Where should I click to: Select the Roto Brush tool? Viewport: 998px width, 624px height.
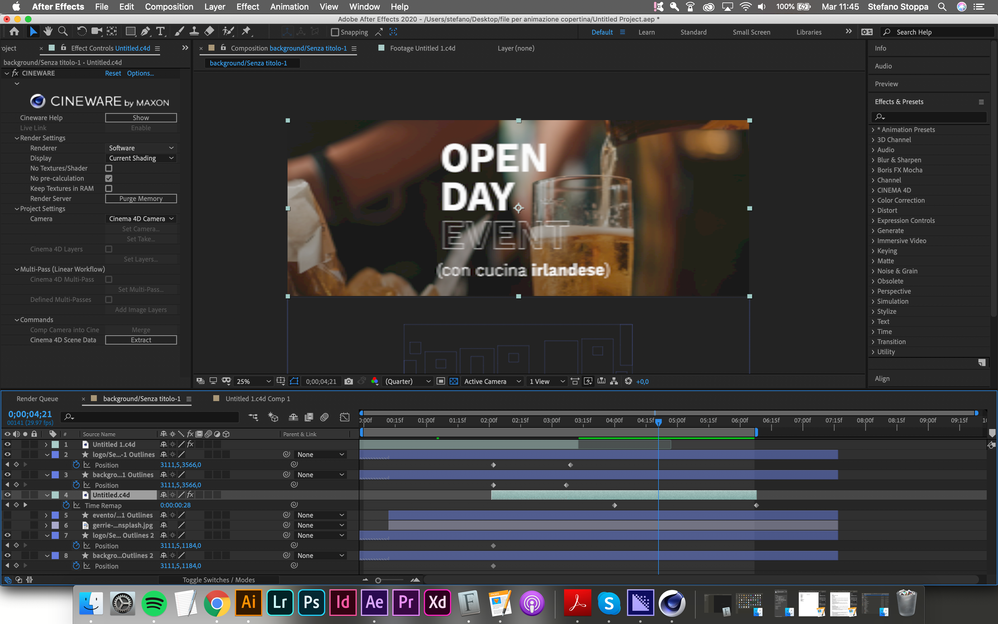coord(228,31)
